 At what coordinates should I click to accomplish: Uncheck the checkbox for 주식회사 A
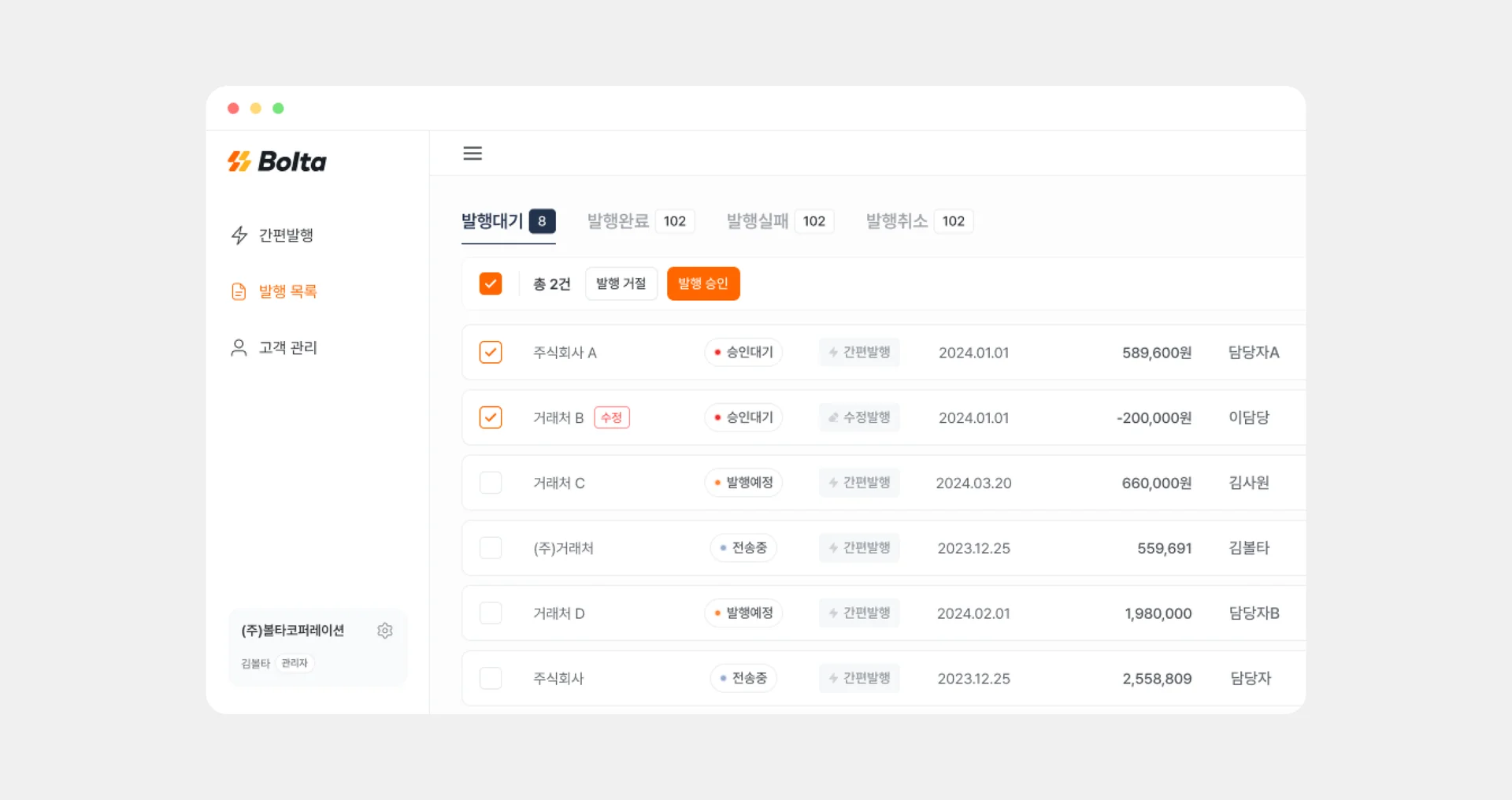point(491,352)
